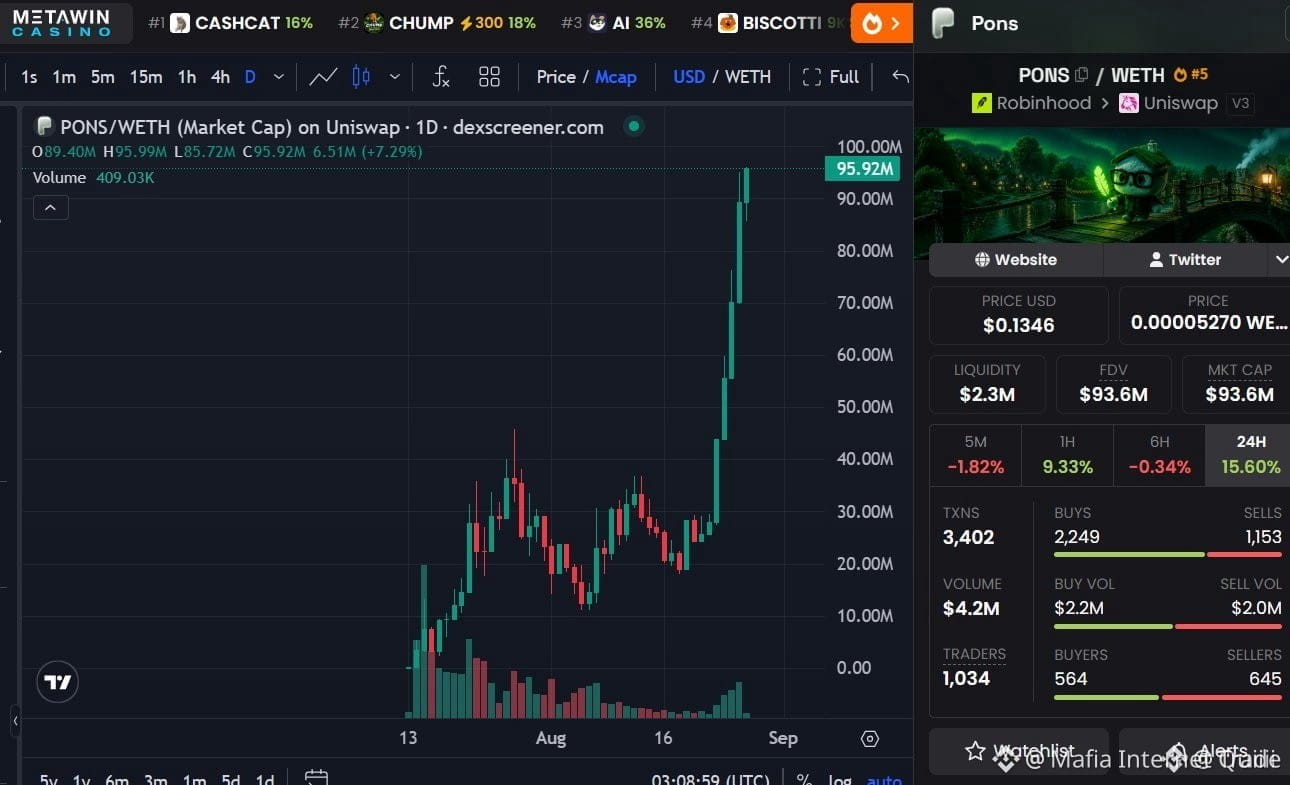
Task: Click the green status dot beside chart title
Action: pos(632,126)
